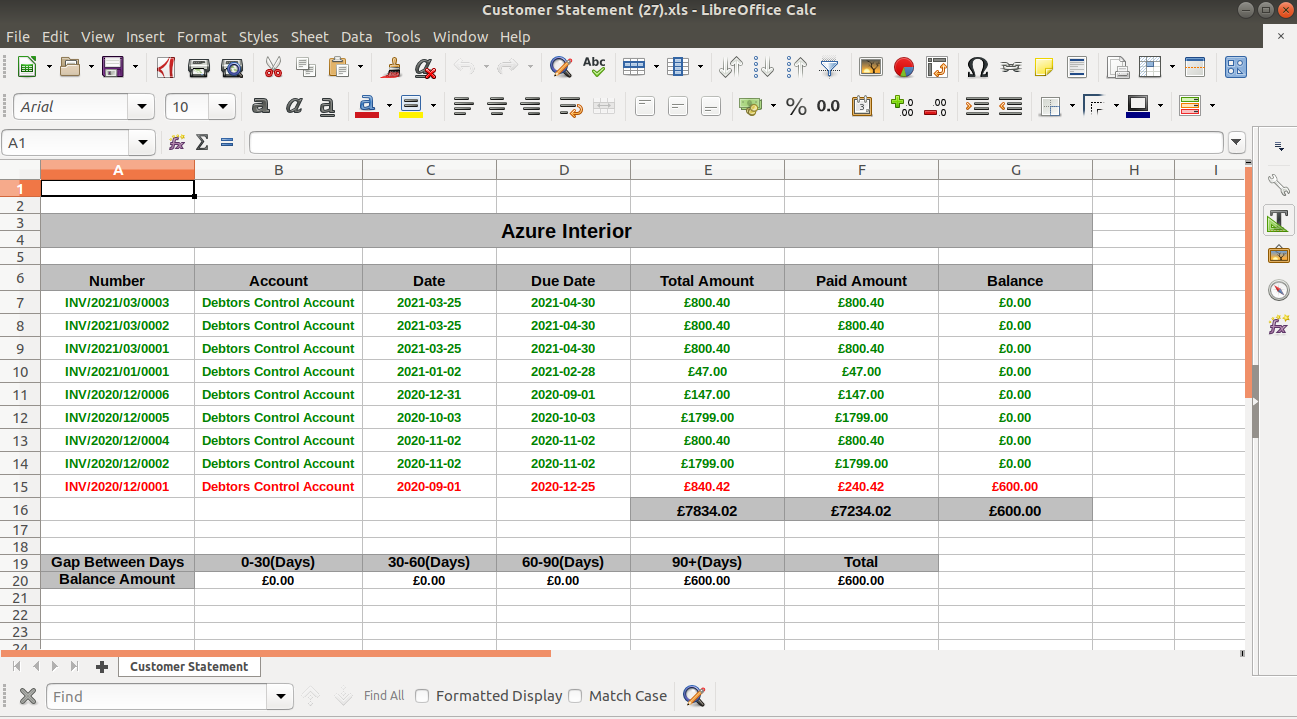The image size is (1297, 719).
Task: Open Font Size dropdown arrow
Action: (223, 107)
